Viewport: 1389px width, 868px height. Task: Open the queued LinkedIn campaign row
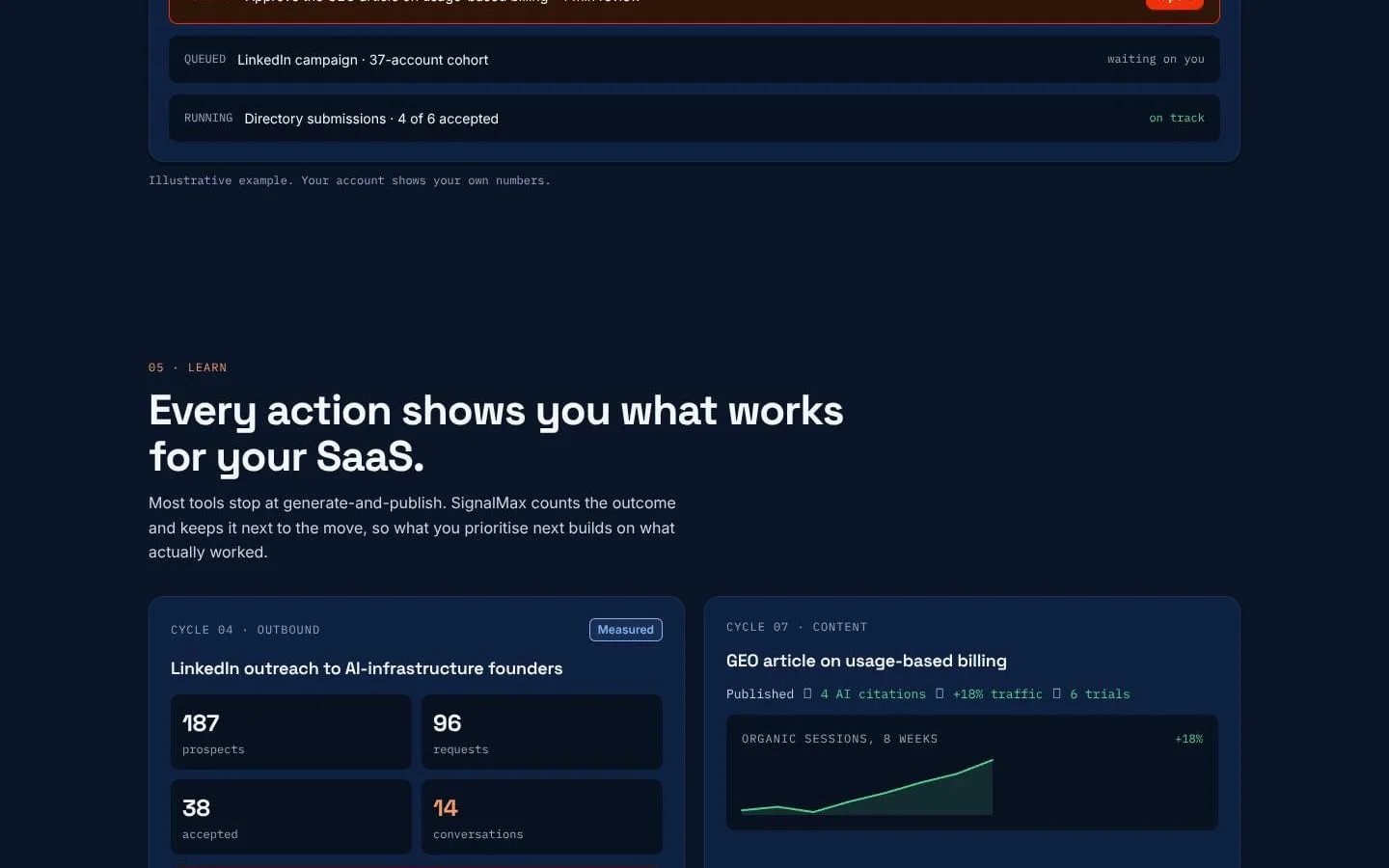[694, 60]
